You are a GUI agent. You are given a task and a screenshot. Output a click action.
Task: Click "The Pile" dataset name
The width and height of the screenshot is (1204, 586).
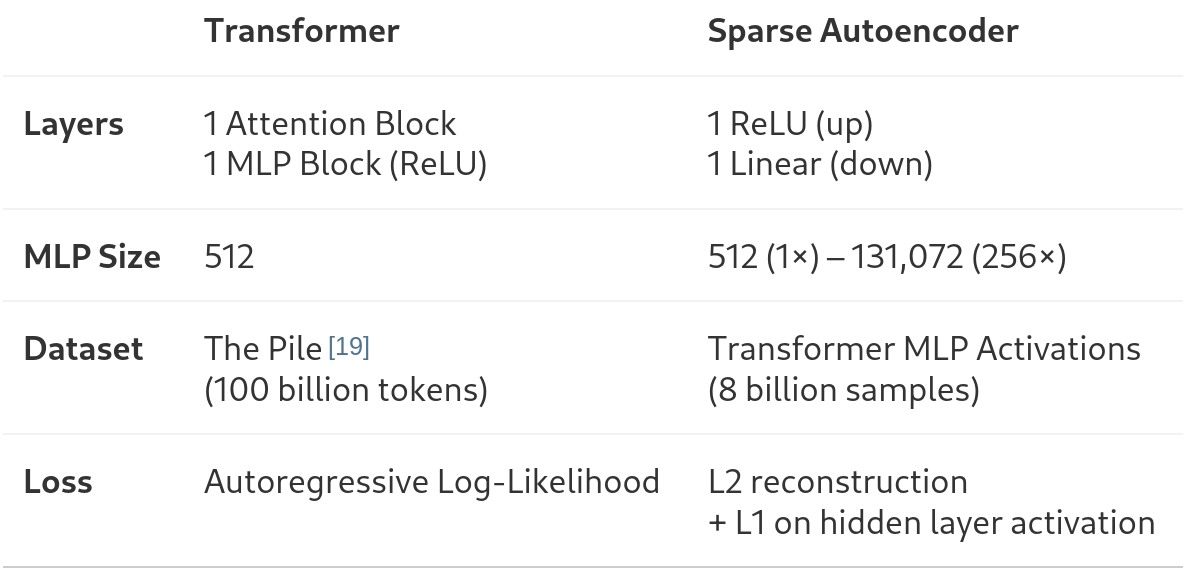(263, 349)
